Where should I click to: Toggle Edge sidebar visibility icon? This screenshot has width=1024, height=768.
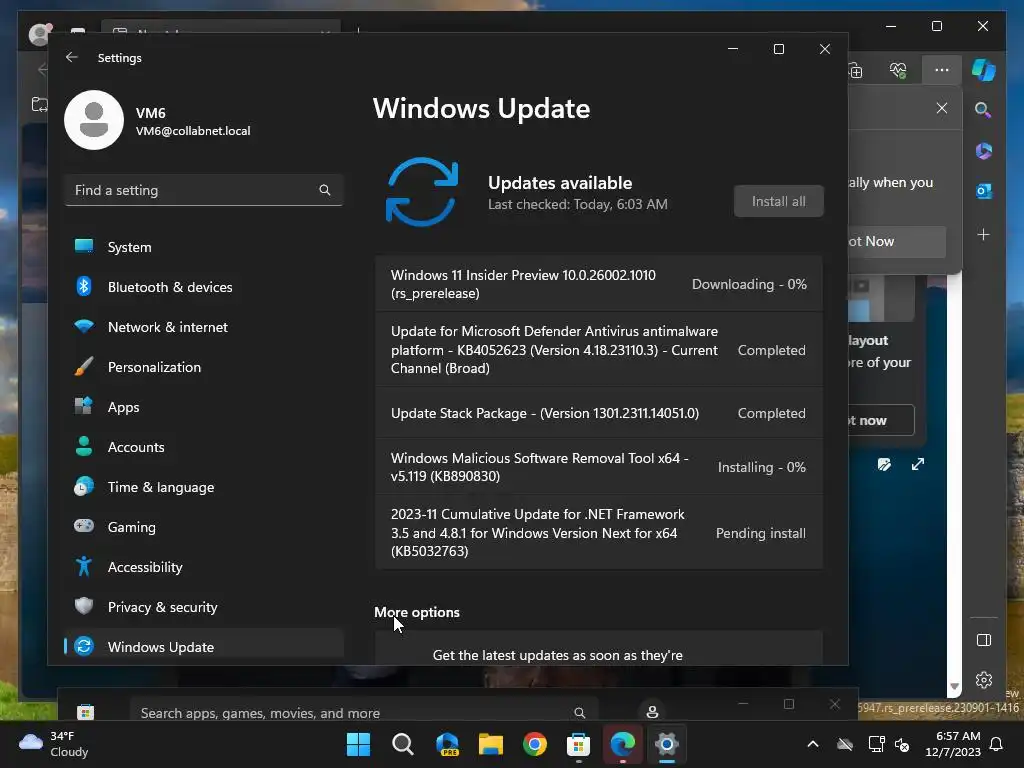coord(984,640)
